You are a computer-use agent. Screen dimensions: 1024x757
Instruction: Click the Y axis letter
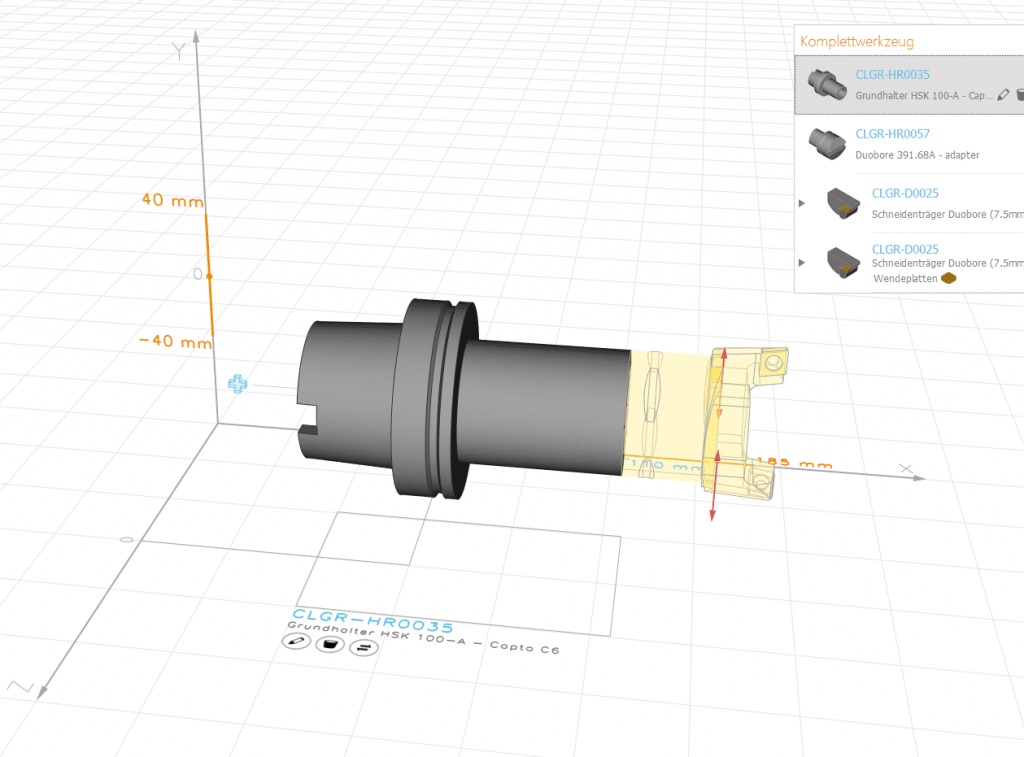(x=179, y=51)
